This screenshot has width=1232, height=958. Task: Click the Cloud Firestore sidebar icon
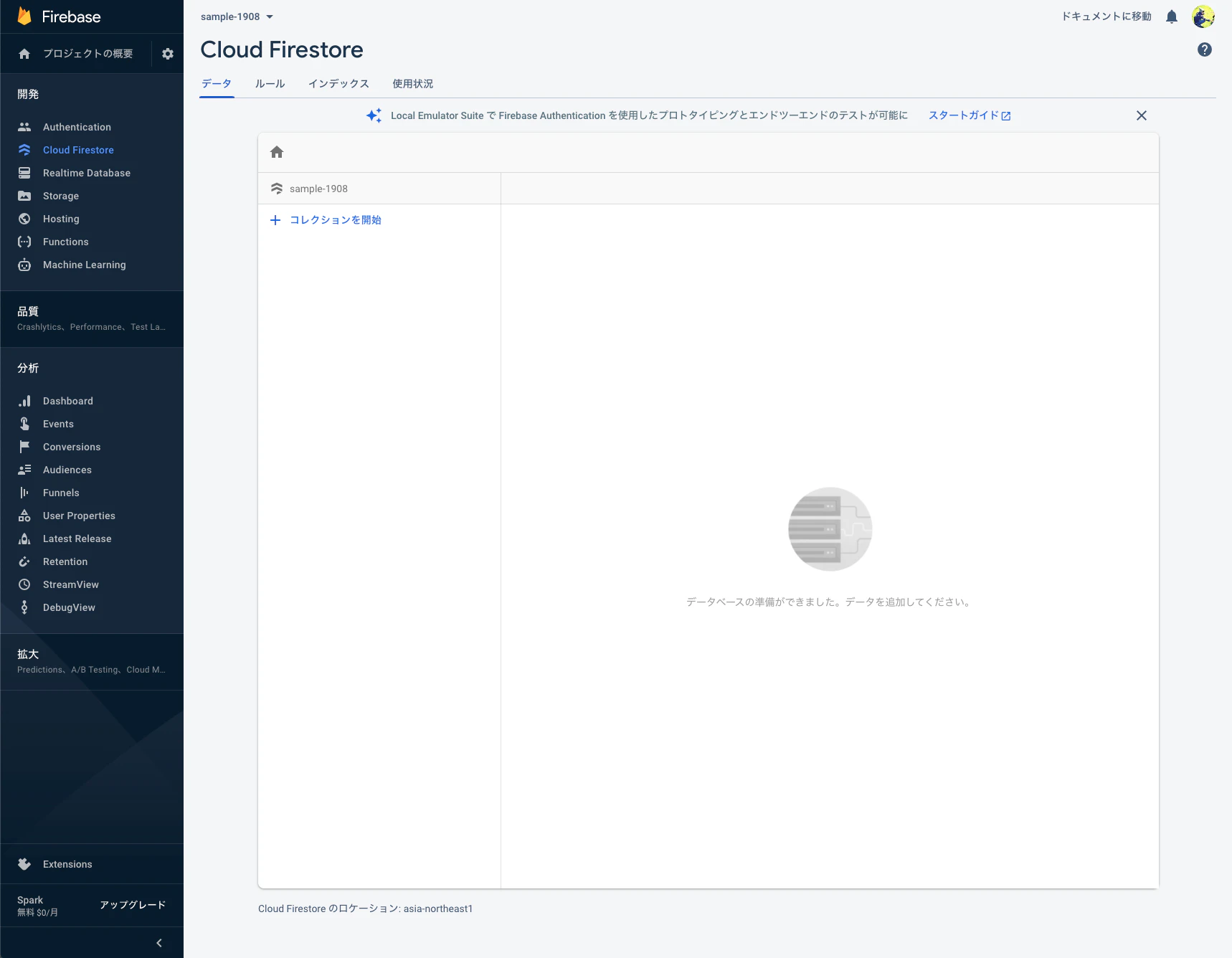point(24,150)
